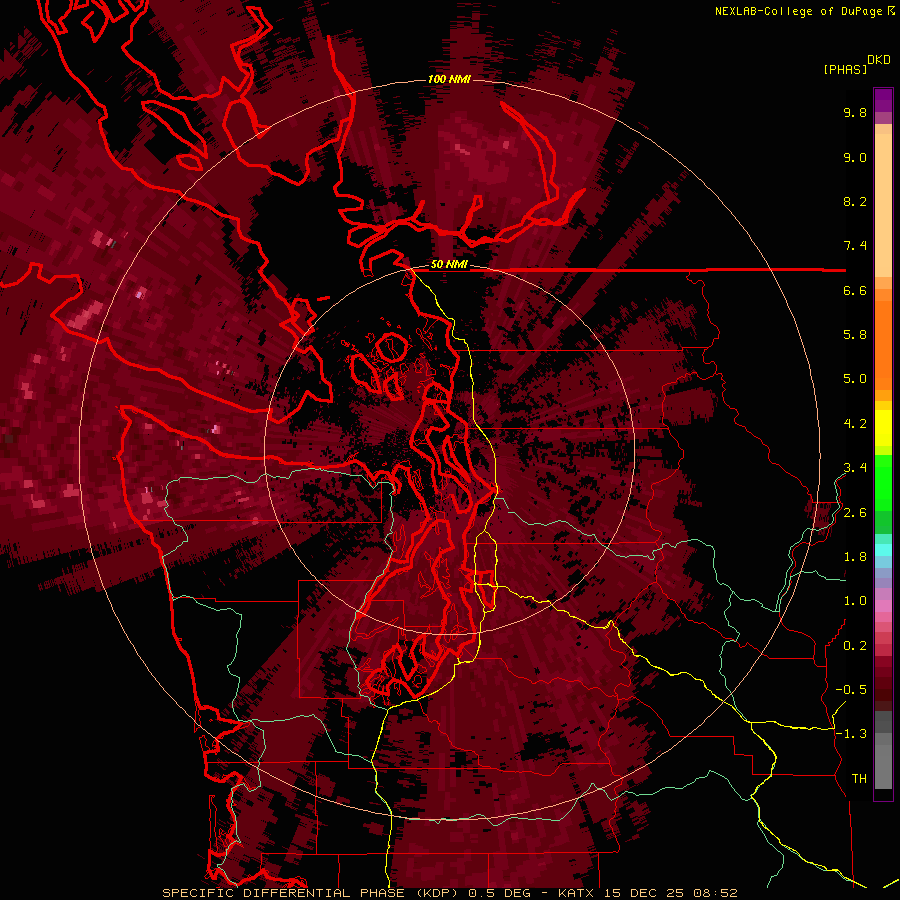Viewport: 900px width, 900px height.
Task: Select the 2.6 value on the color scale
Action: [x=855, y=513]
